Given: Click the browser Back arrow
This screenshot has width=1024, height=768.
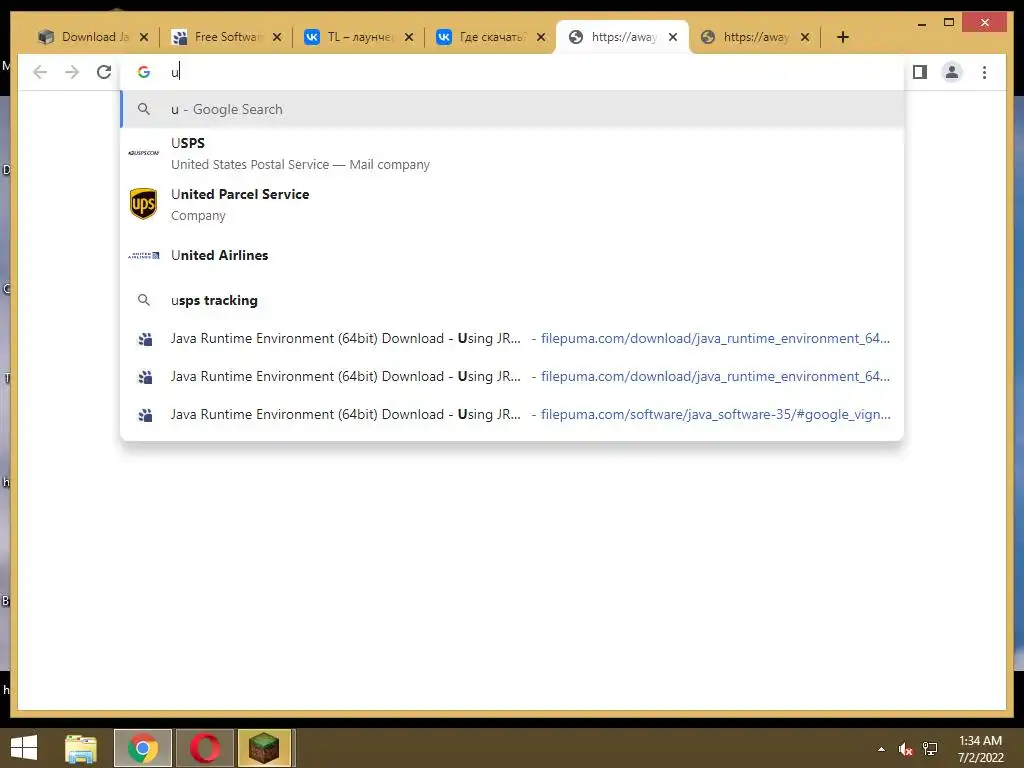Looking at the screenshot, I should pos(40,72).
